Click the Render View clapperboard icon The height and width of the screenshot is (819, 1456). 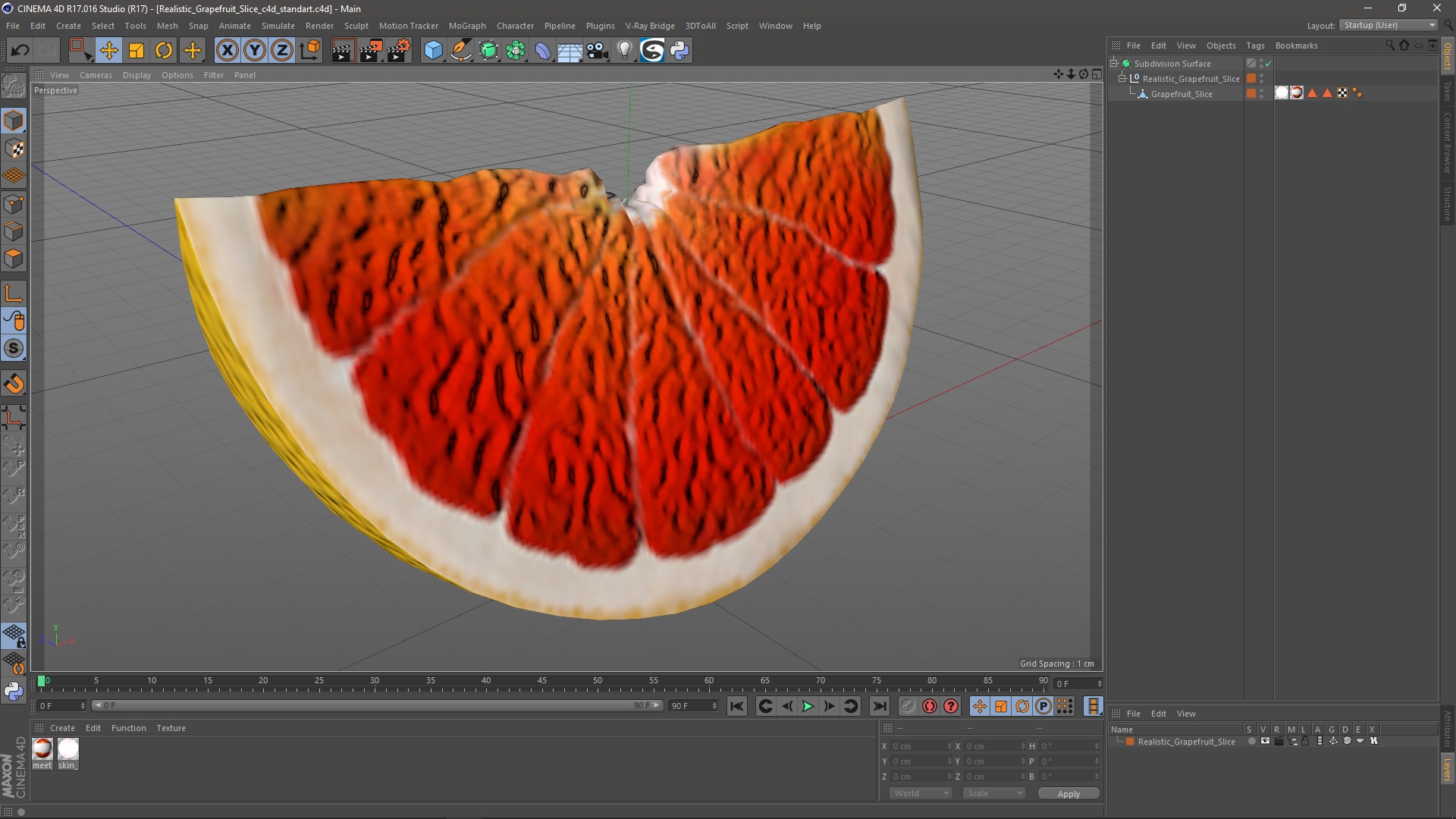343,51
